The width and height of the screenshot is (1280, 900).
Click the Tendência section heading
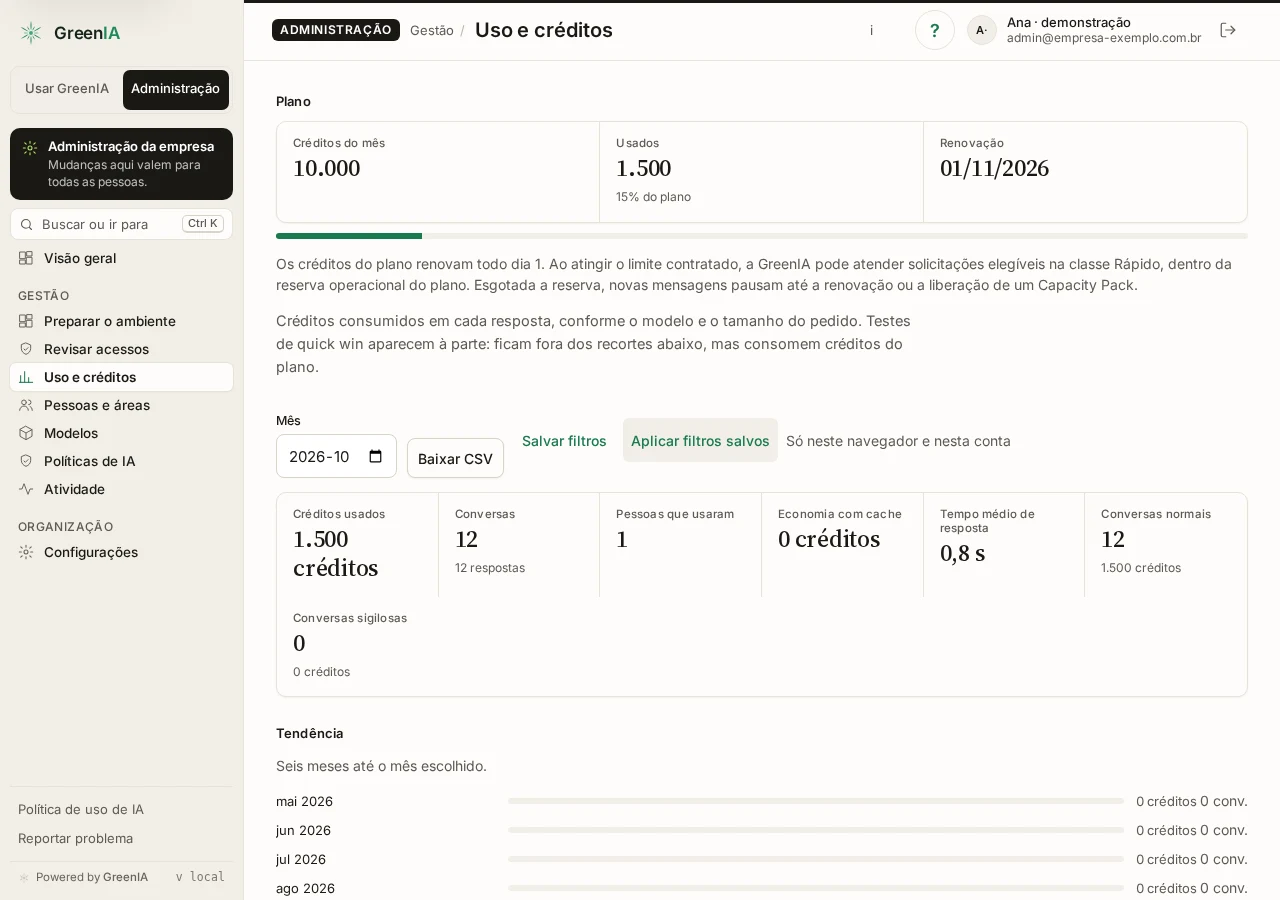point(310,733)
